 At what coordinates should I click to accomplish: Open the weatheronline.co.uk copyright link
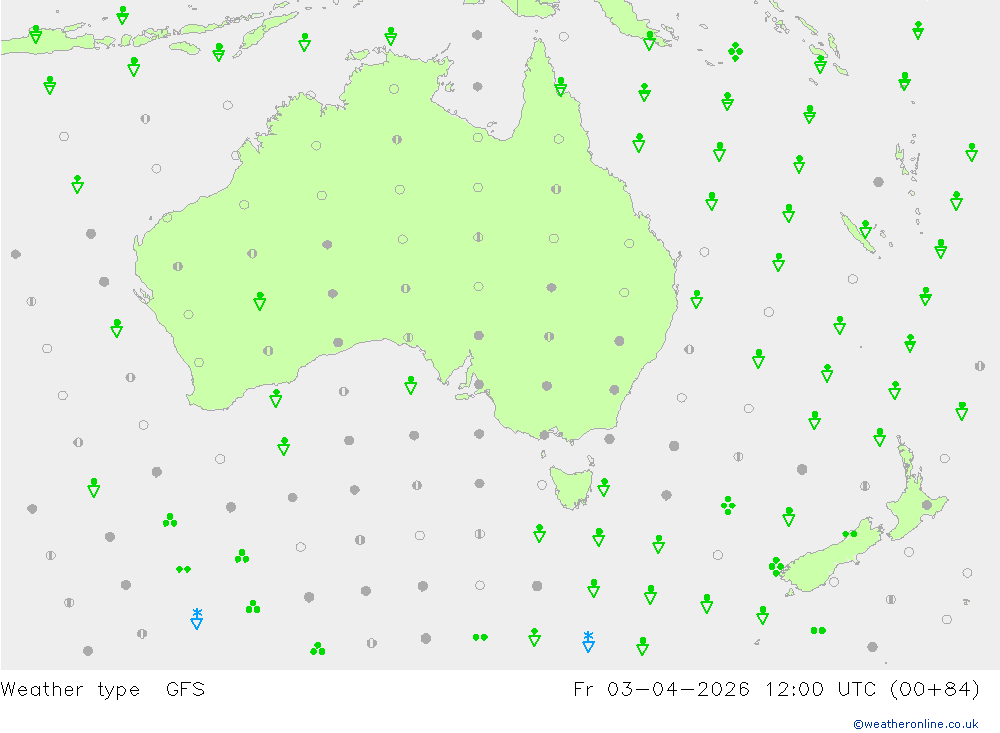916,724
